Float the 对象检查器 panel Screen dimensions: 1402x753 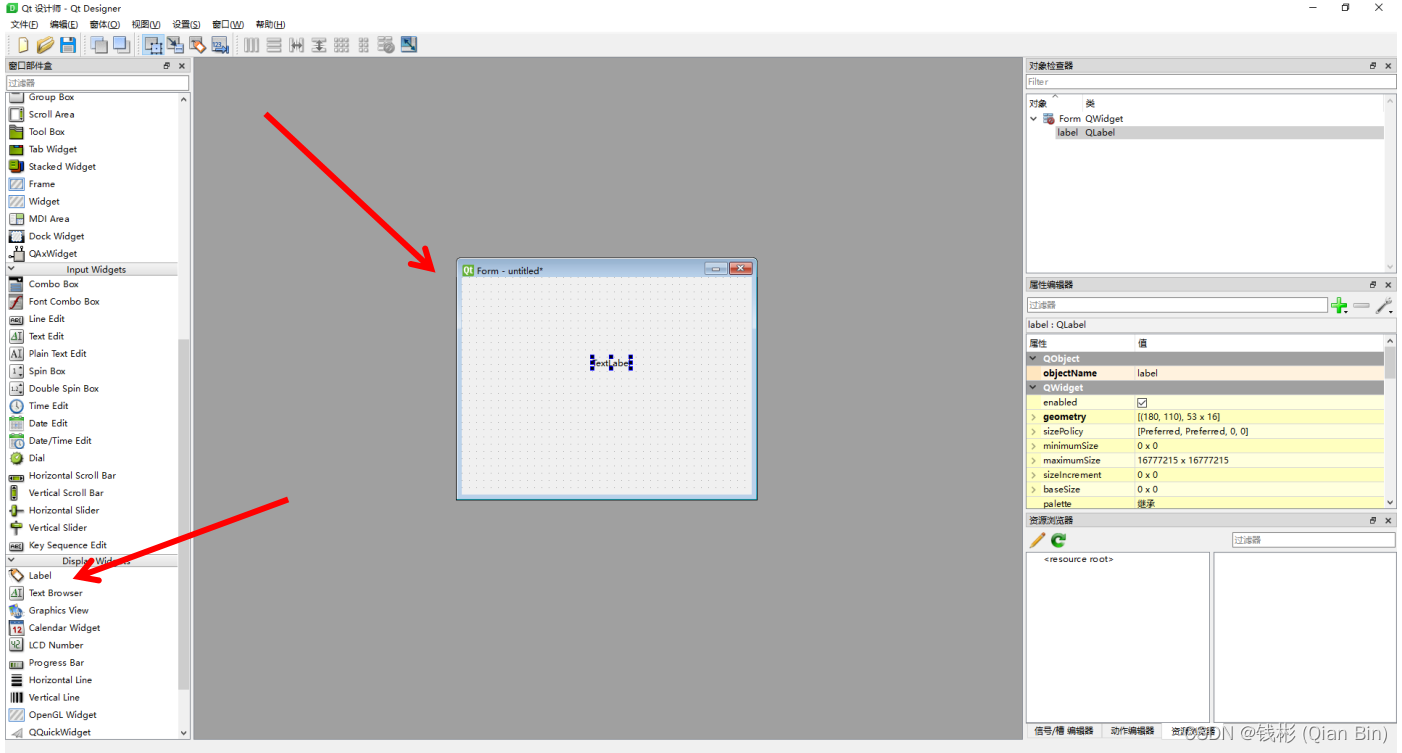(x=1373, y=66)
